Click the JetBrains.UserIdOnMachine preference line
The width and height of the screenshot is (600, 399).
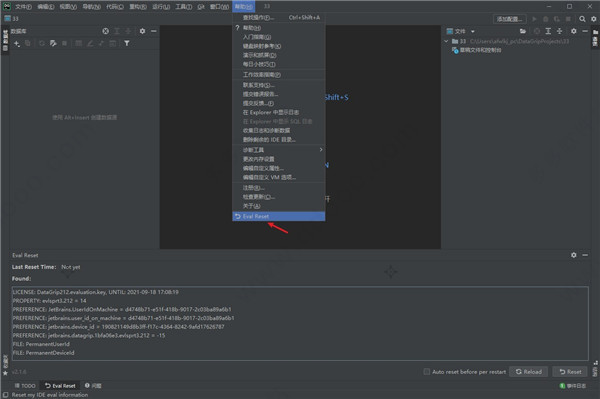122,309
